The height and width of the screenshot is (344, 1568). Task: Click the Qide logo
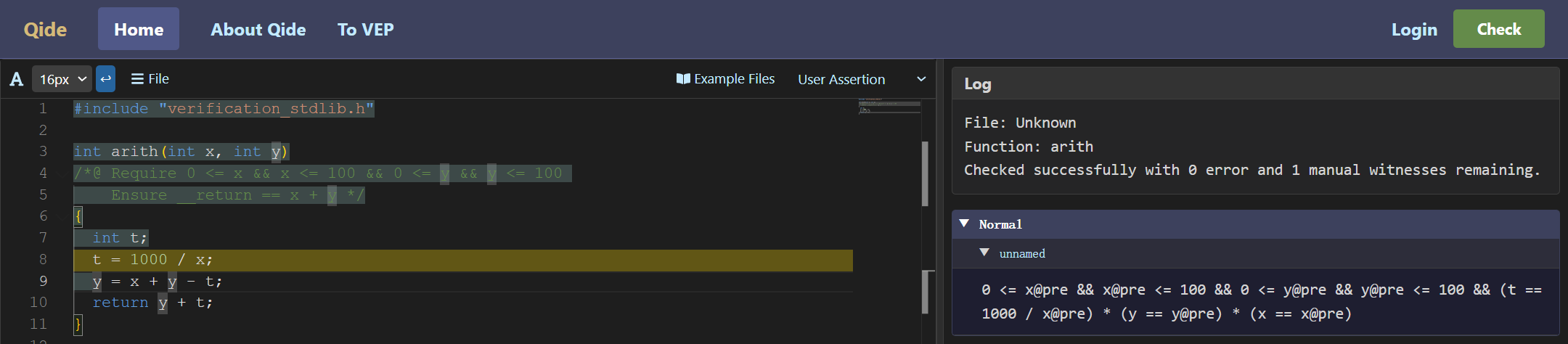coord(45,30)
